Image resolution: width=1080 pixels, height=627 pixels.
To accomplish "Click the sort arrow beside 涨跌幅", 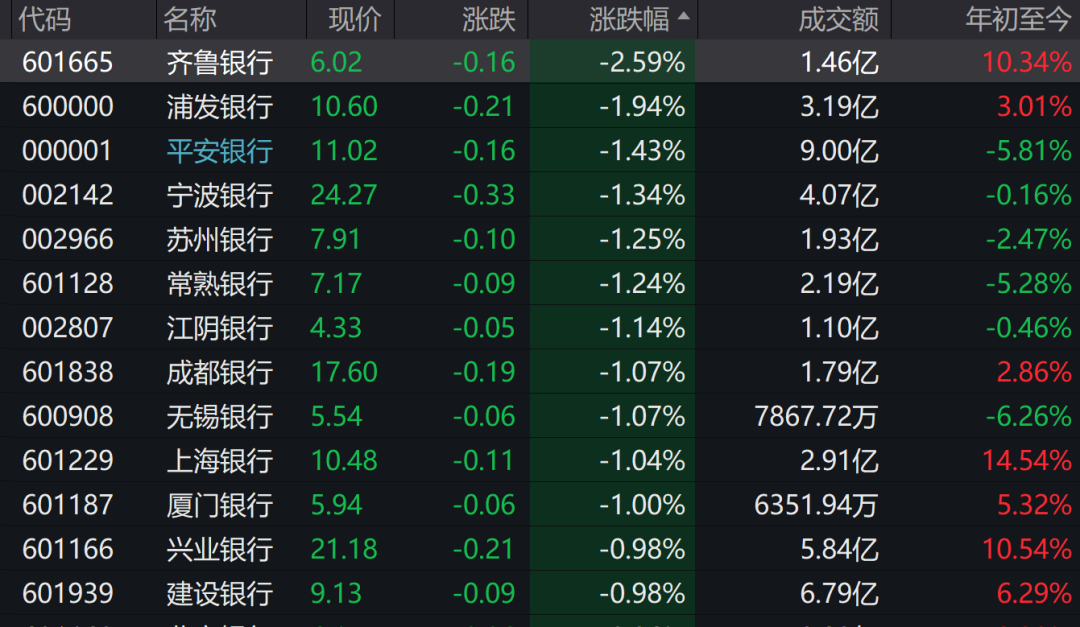I will click(684, 17).
